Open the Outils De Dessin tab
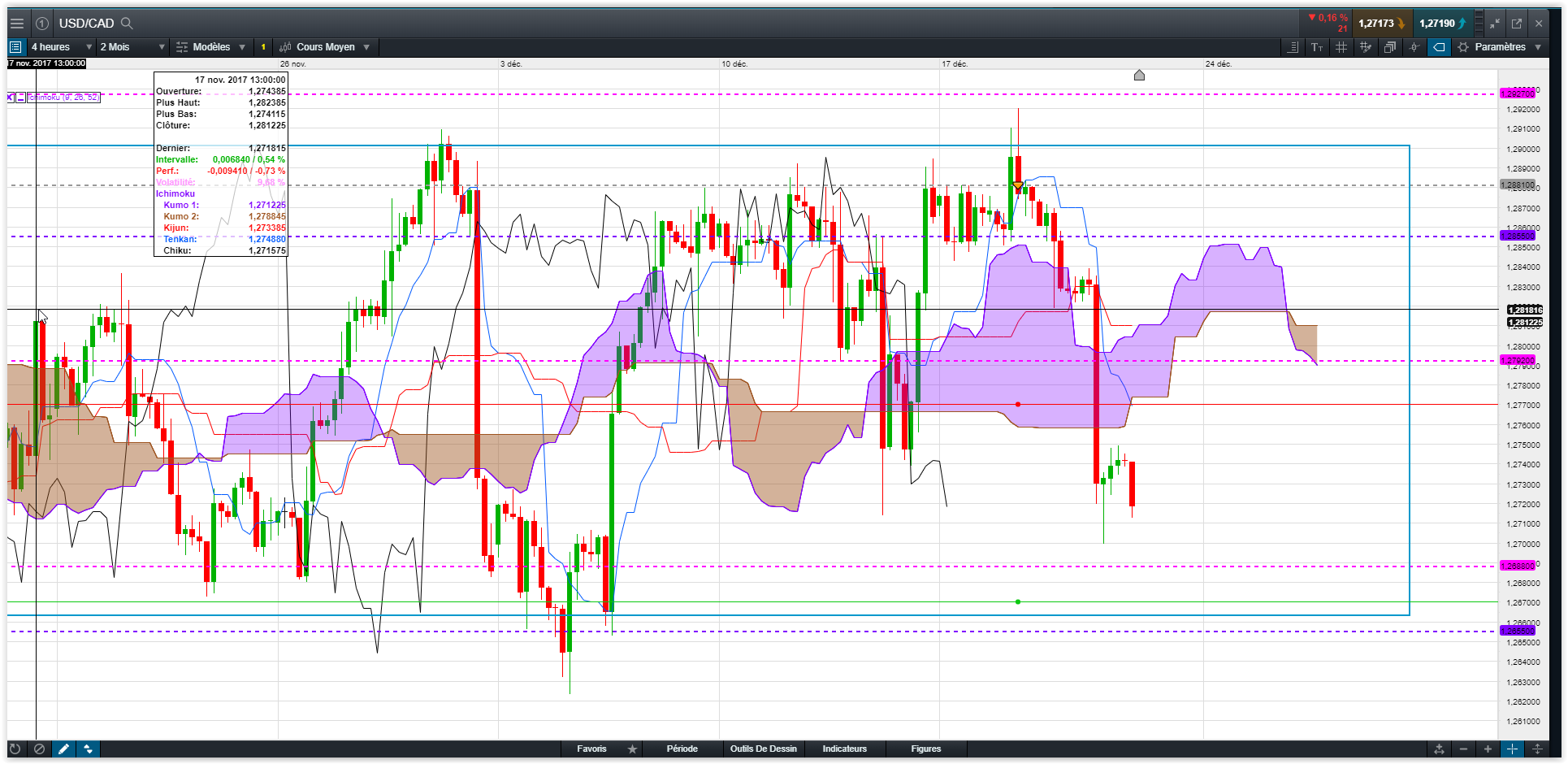The height and width of the screenshot is (764, 1568). tap(763, 749)
